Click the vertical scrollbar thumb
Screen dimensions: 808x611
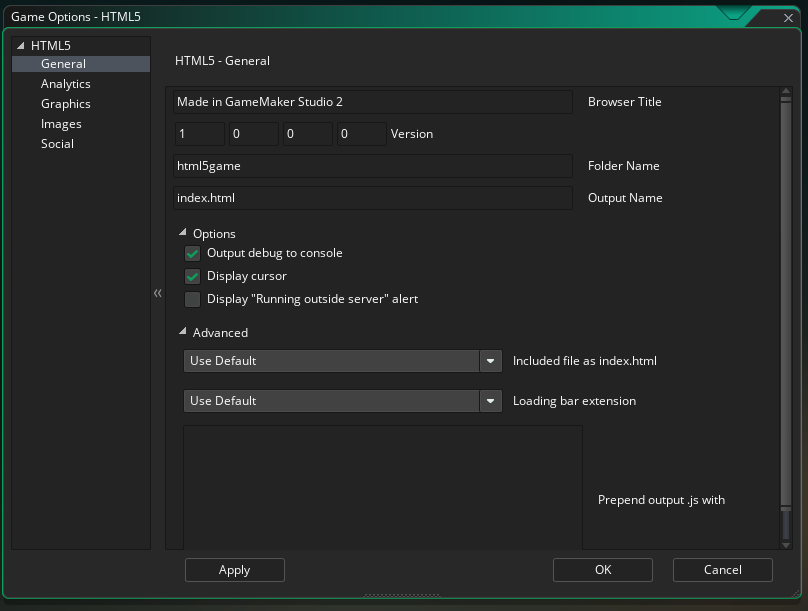tap(786, 303)
